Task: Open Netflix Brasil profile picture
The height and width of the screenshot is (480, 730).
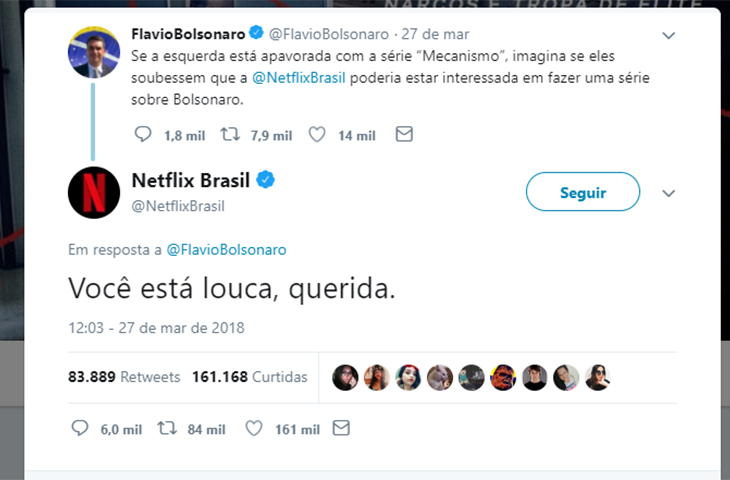Action: pos(94,191)
